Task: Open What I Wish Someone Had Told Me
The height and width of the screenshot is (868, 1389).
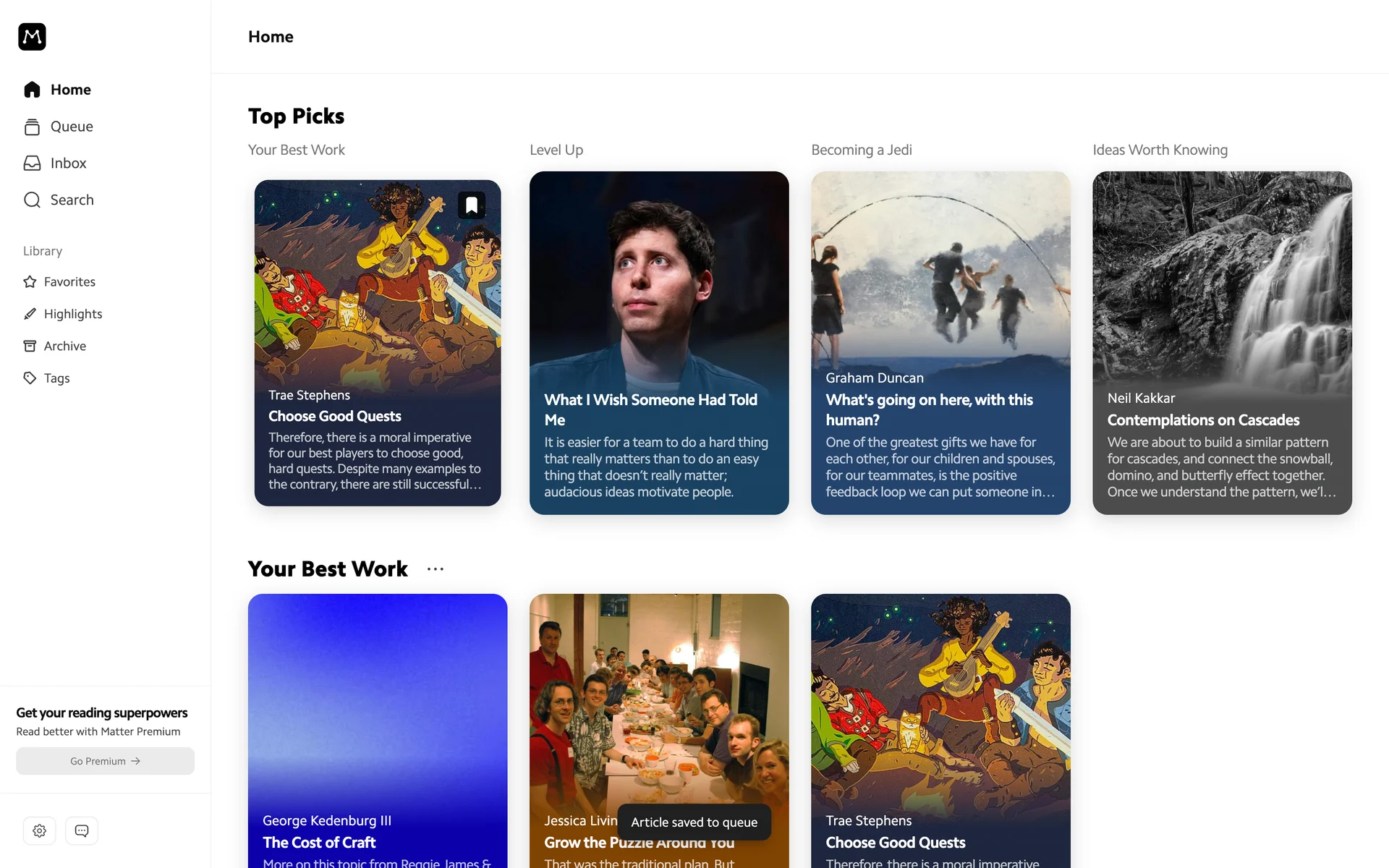Action: tap(659, 343)
